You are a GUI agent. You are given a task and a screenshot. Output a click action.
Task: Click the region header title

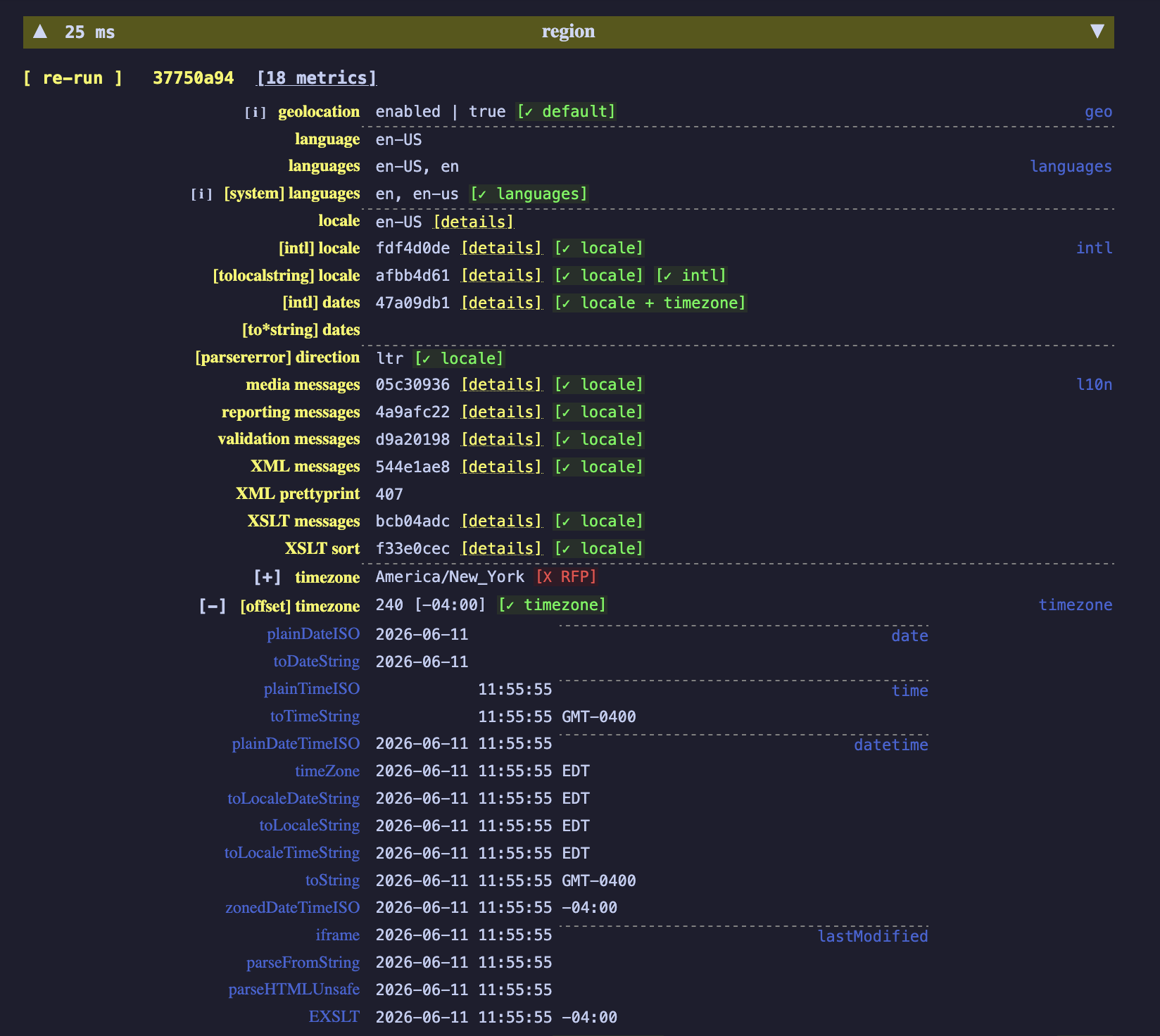(568, 32)
